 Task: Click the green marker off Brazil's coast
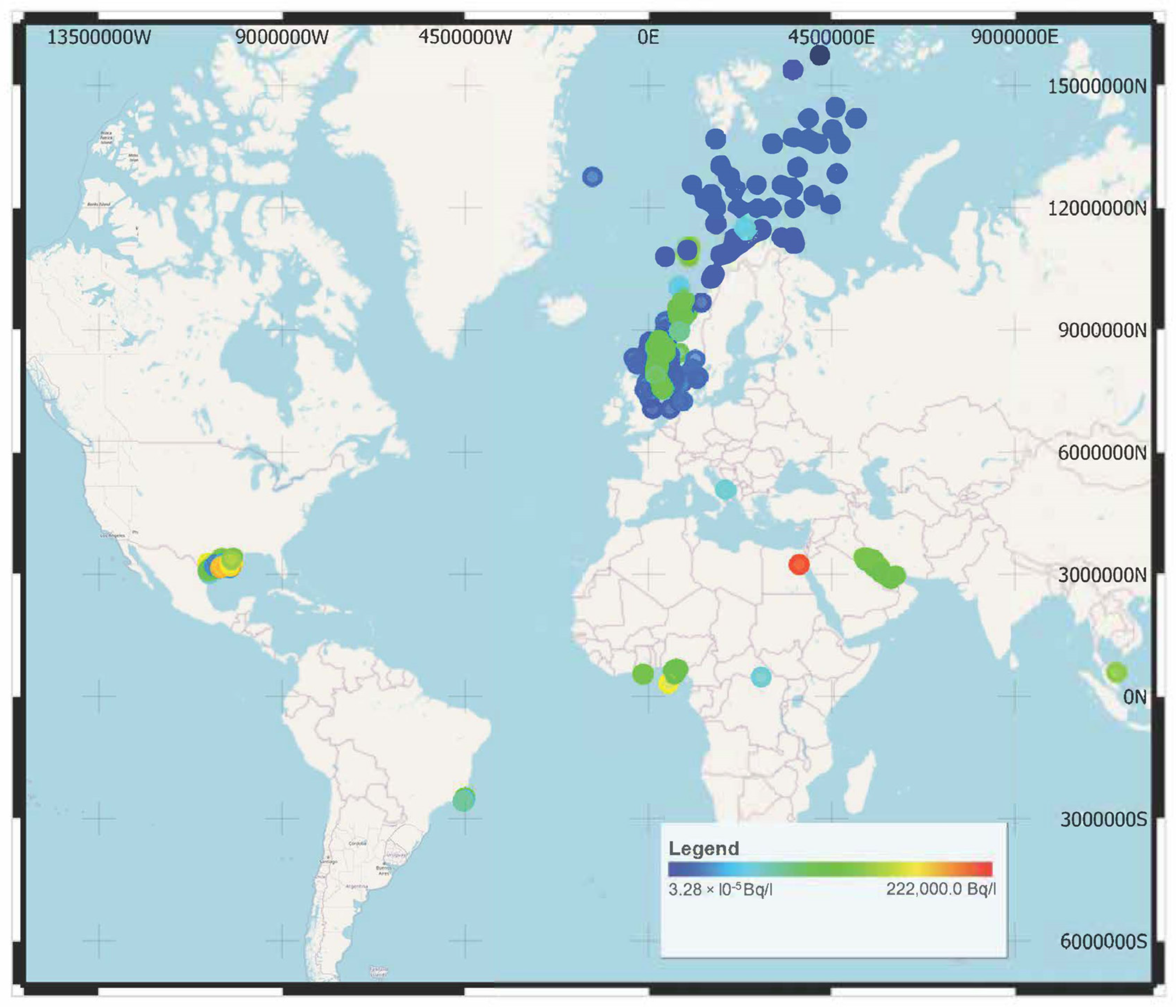[464, 800]
